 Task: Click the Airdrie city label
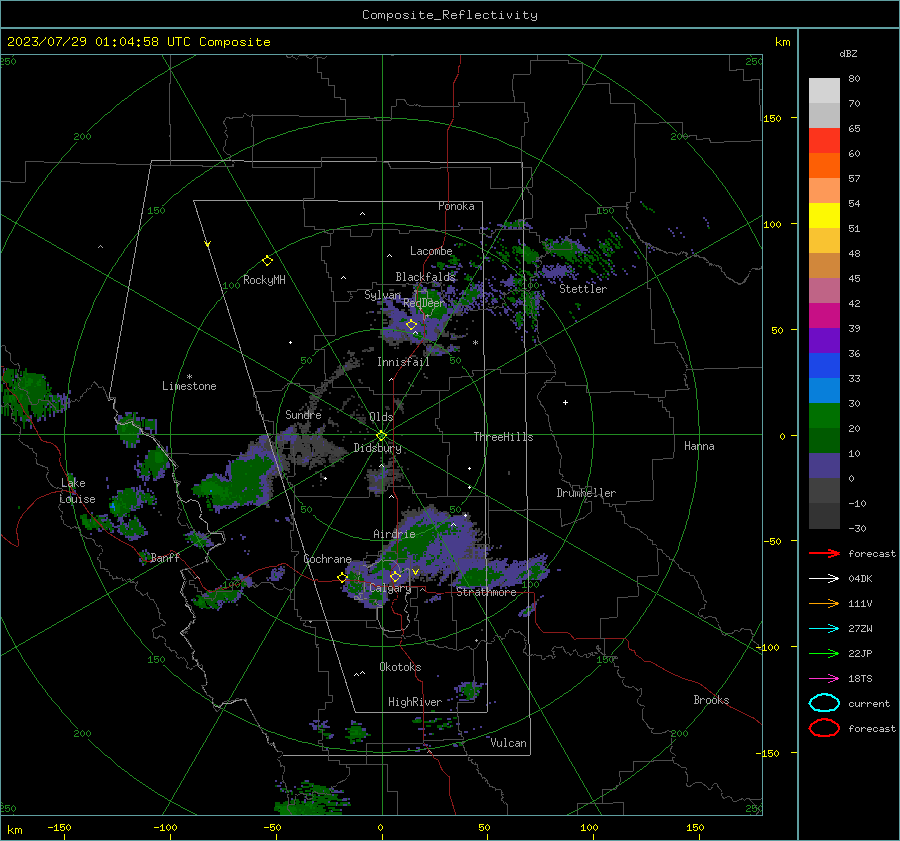[x=394, y=534]
